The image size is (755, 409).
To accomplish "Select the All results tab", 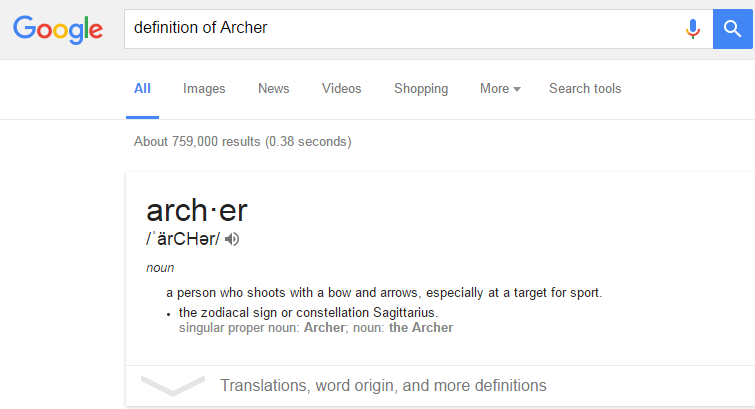I will (x=142, y=89).
